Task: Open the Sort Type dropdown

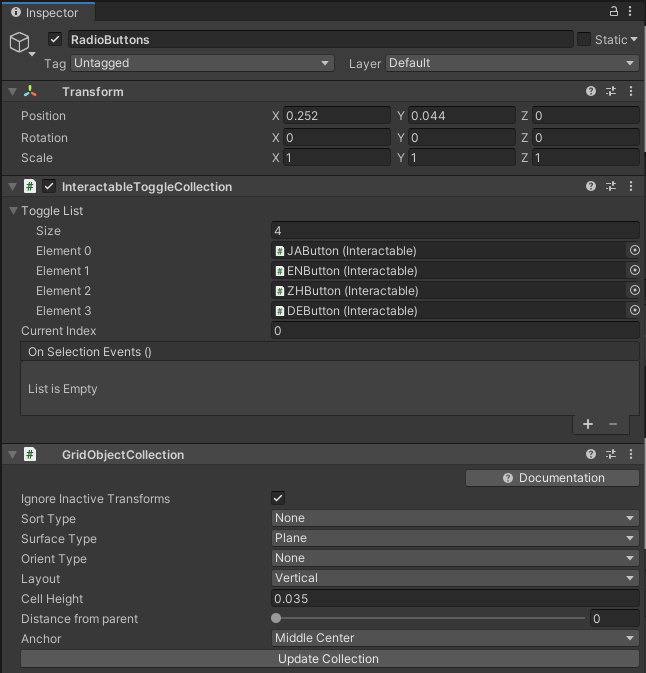Action: 455,518
